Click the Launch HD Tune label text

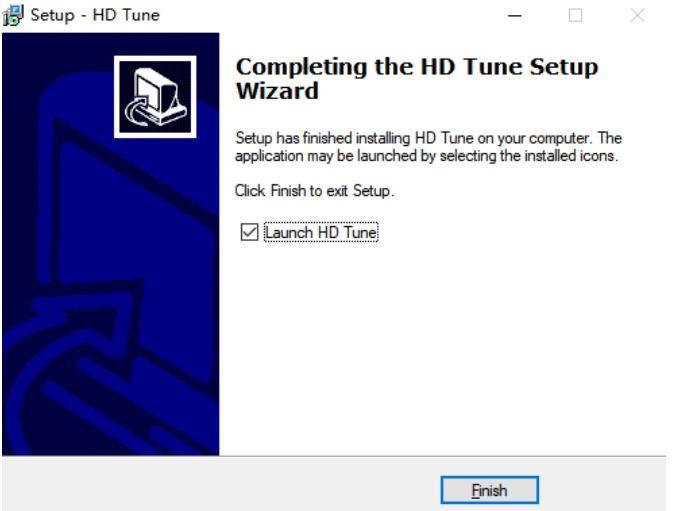(321, 232)
